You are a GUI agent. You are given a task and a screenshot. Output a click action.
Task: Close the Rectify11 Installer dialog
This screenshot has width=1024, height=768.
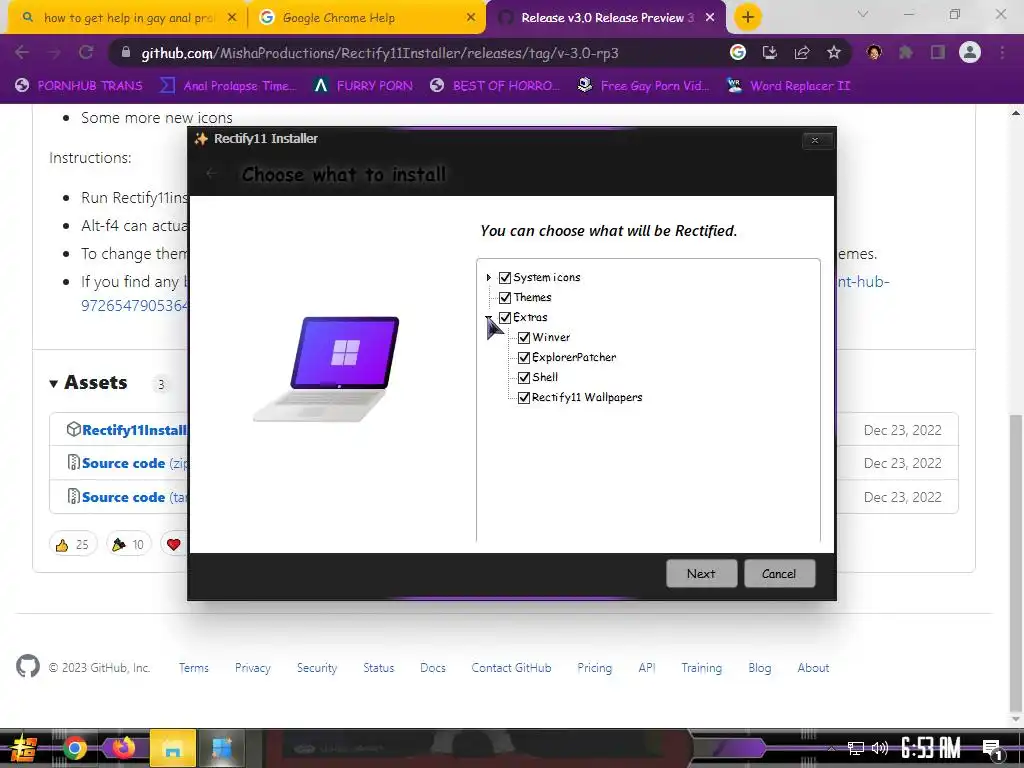815,140
